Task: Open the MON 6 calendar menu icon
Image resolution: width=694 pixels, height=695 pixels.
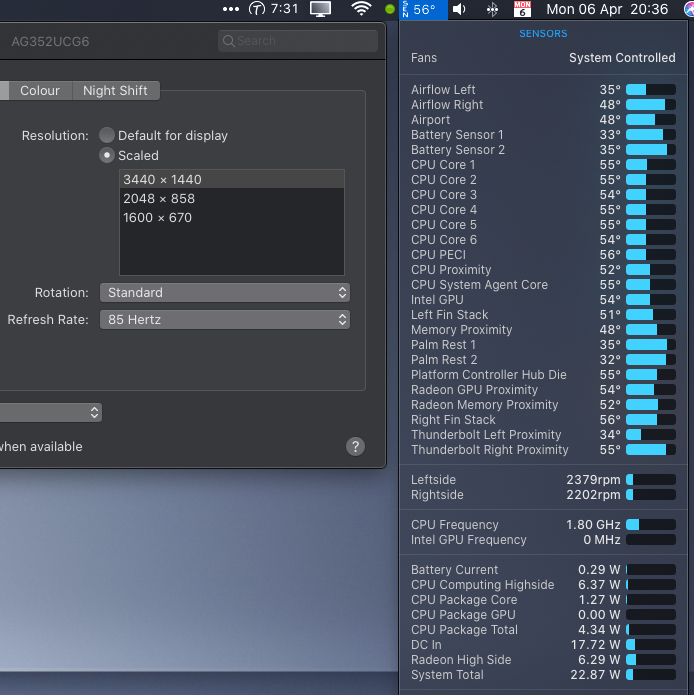Action: pyautogui.click(x=522, y=9)
